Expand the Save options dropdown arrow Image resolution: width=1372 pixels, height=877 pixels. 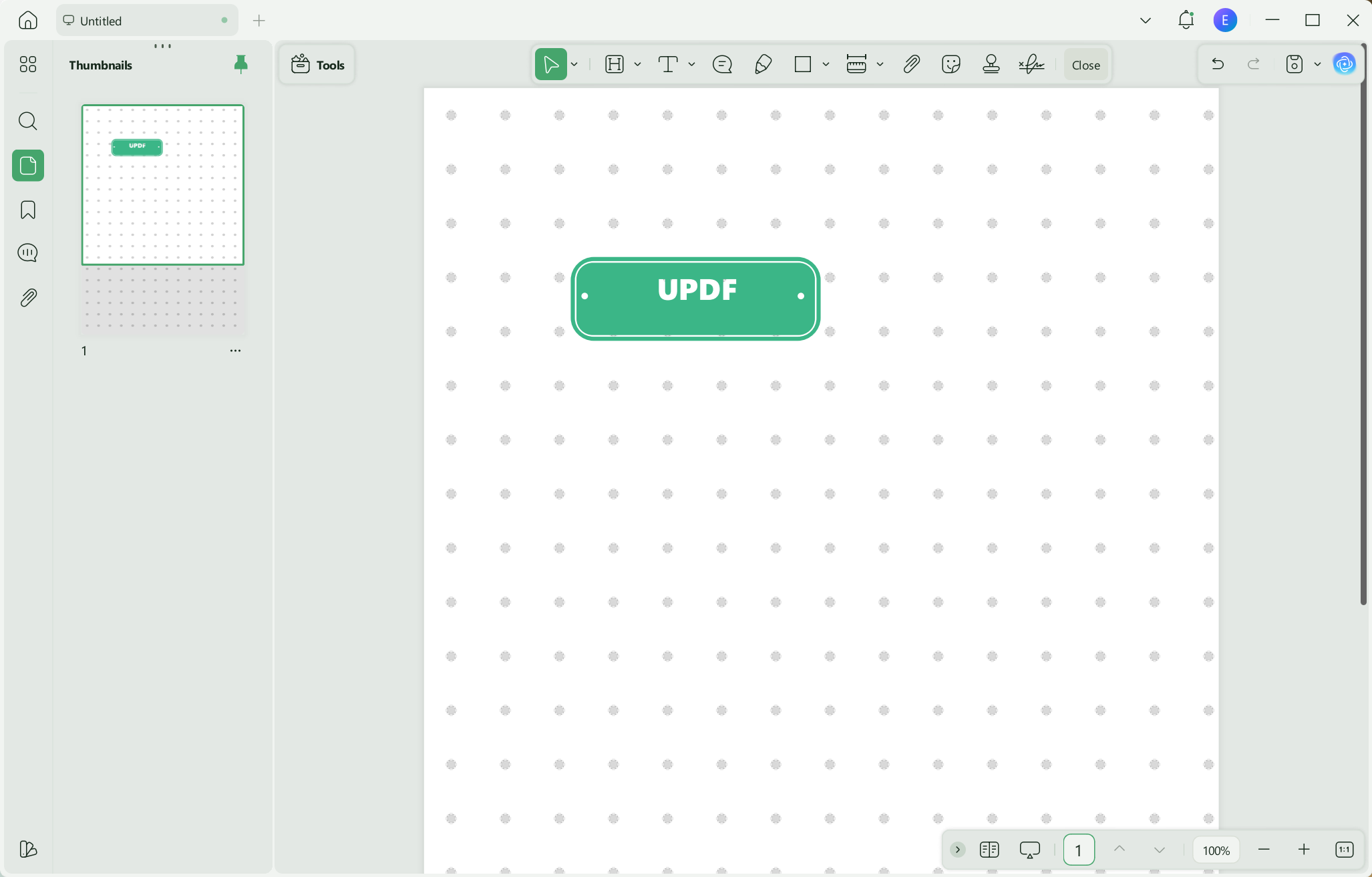[1317, 64]
